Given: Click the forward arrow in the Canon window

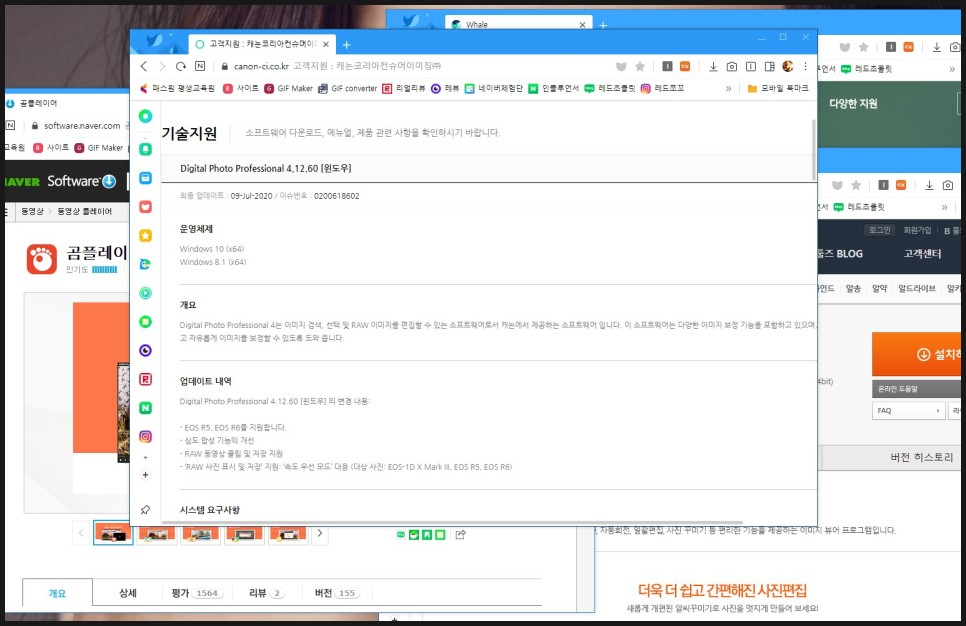Looking at the screenshot, I should click(x=162, y=66).
